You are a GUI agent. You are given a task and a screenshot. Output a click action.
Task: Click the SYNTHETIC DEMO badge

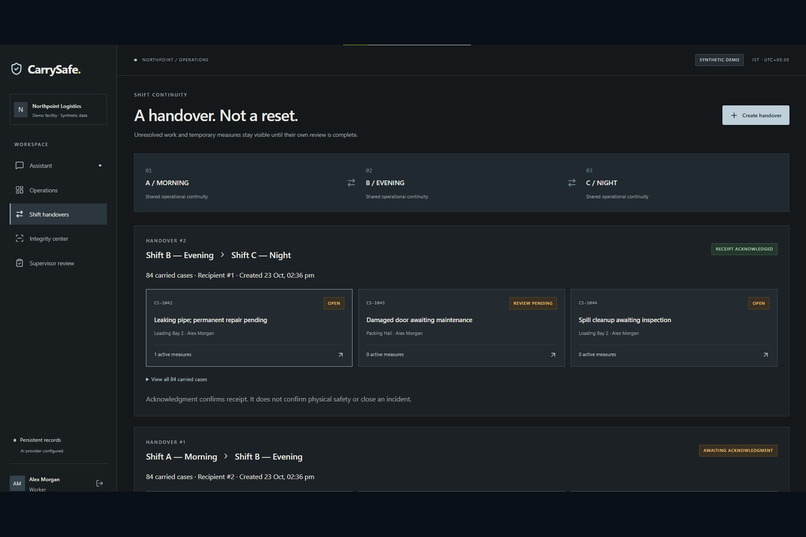719,60
